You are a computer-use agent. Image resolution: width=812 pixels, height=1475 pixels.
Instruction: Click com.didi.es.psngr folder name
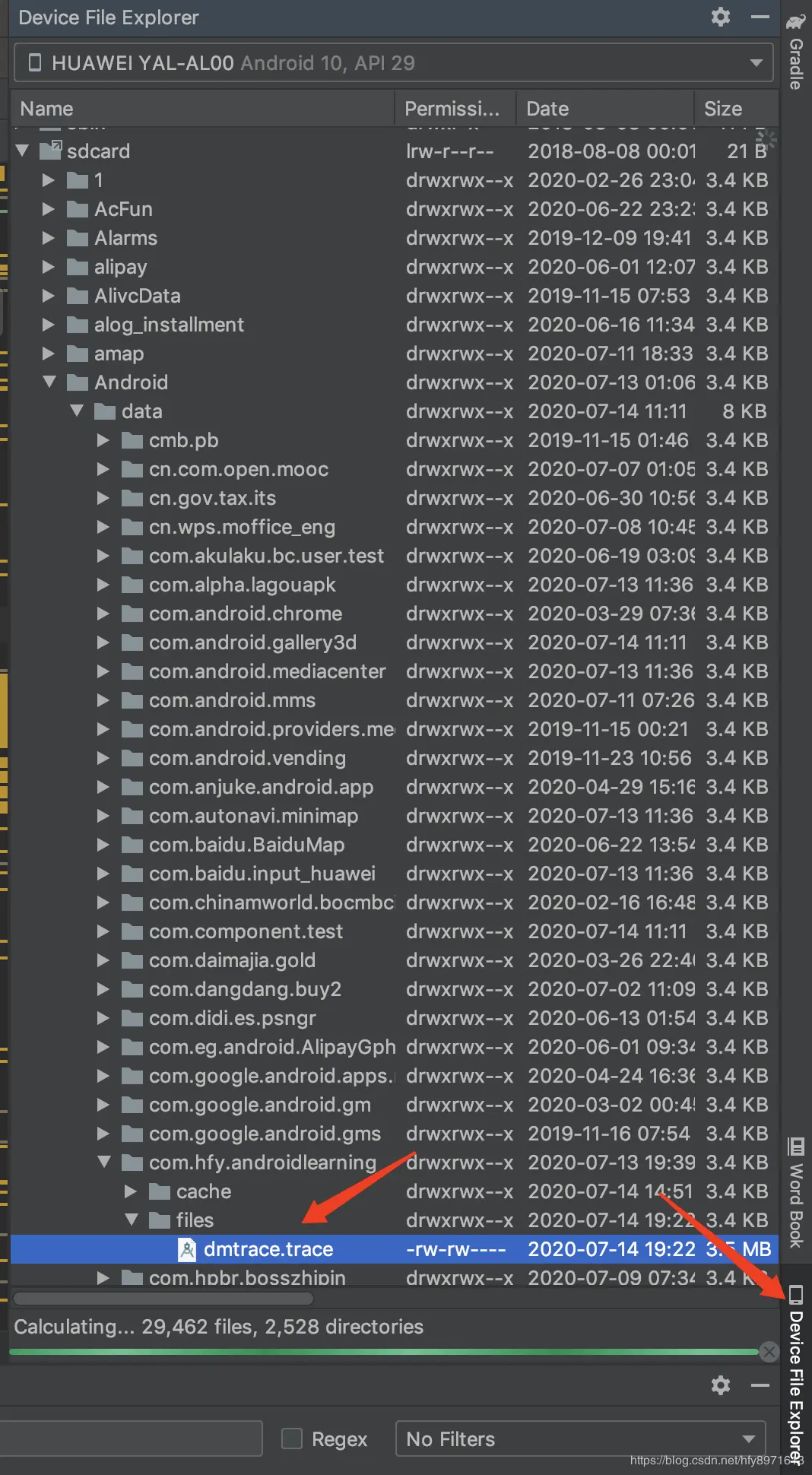click(232, 1018)
